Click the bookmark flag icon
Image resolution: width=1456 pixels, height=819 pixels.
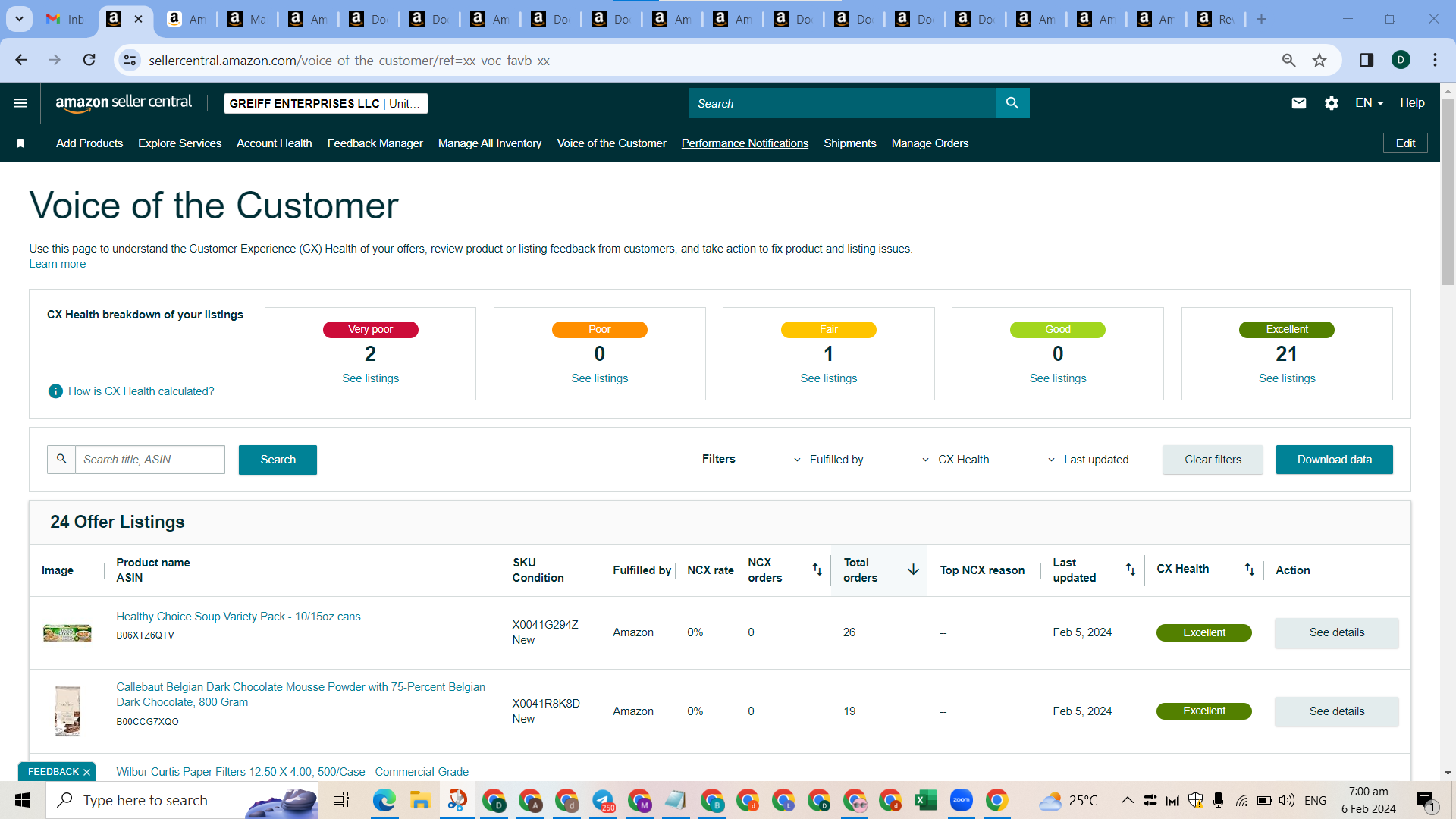click(x=20, y=143)
